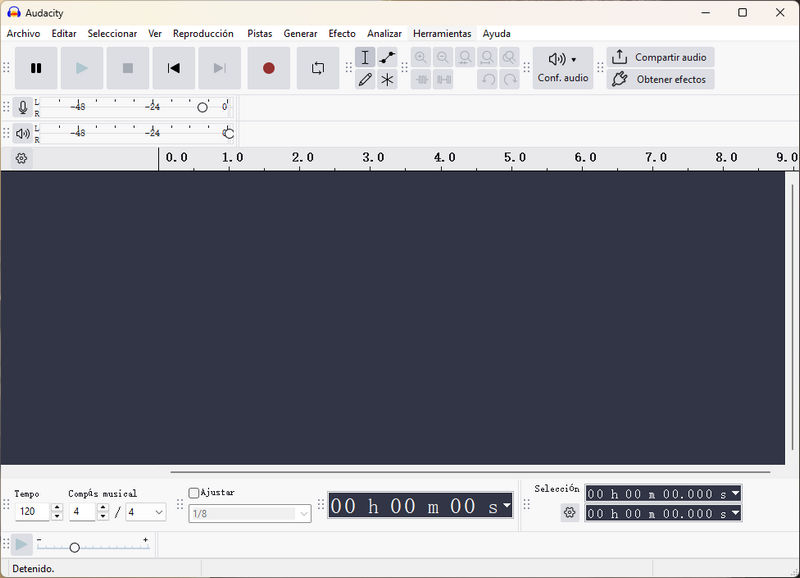The image size is (800, 578).
Task: Adjust the recording level slider knob
Action: point(203,107)
